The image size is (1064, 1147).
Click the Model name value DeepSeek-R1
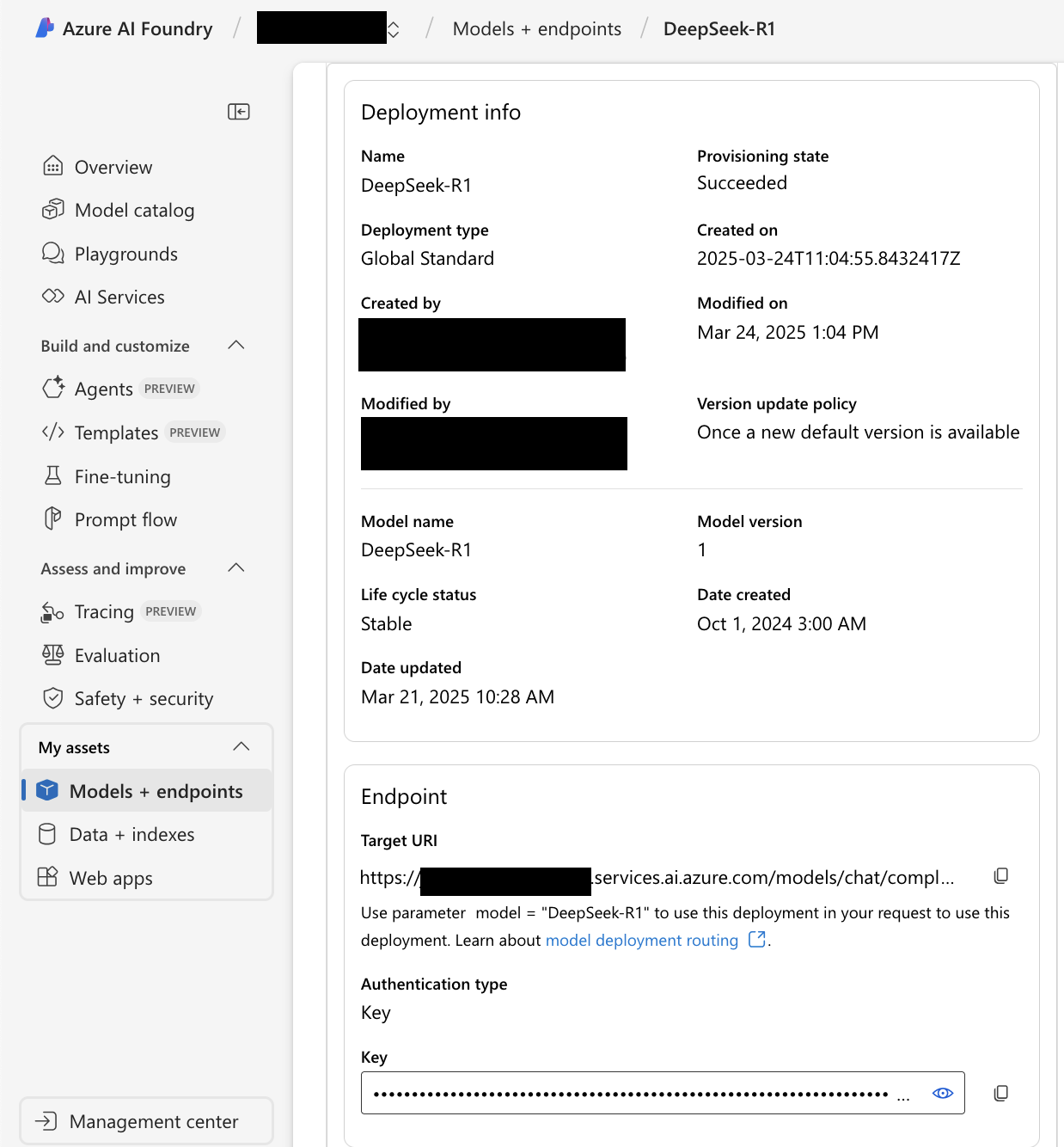416,549
